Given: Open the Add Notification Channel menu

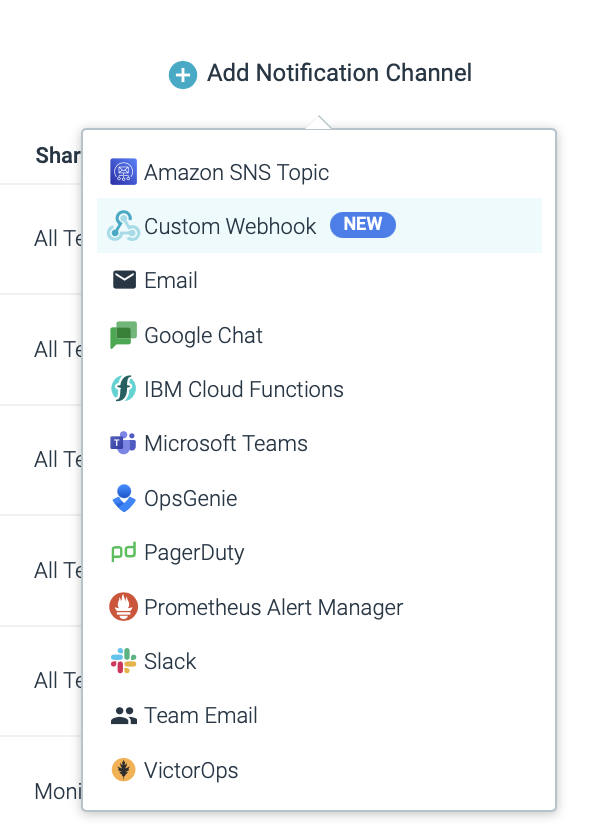Looking at the screenshot, I should tap(320, 73).
